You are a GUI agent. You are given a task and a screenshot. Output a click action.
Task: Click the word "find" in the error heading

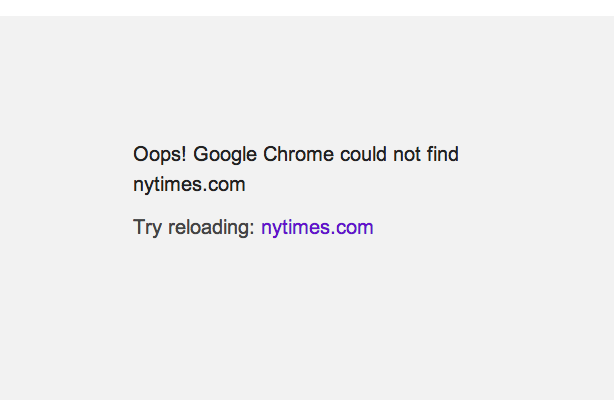pyautogui.click(x=444, y=155)
